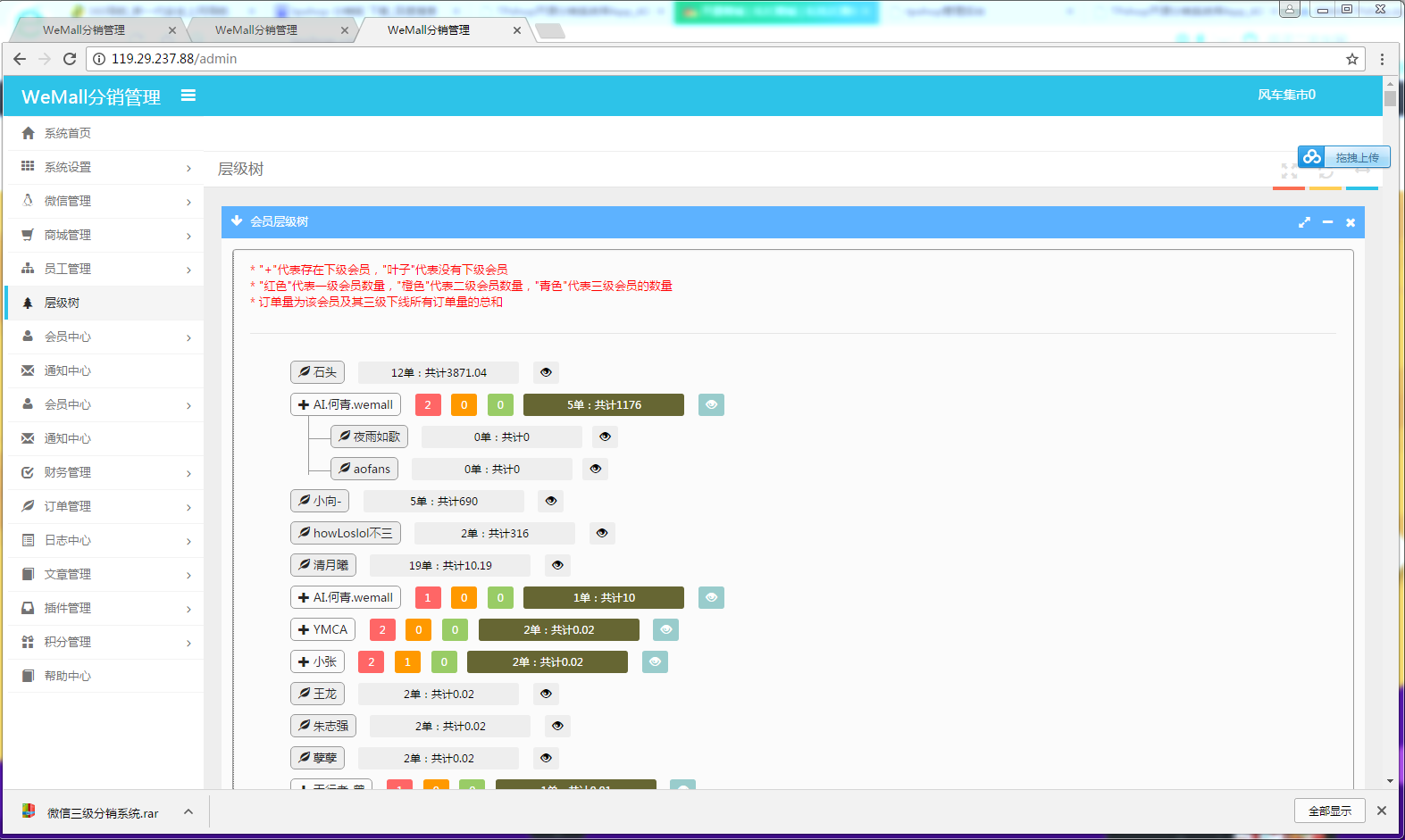Screen dimensions: 1405x840
Task: Reload the page with refresh icon
Action: click(x=70, y=59)
